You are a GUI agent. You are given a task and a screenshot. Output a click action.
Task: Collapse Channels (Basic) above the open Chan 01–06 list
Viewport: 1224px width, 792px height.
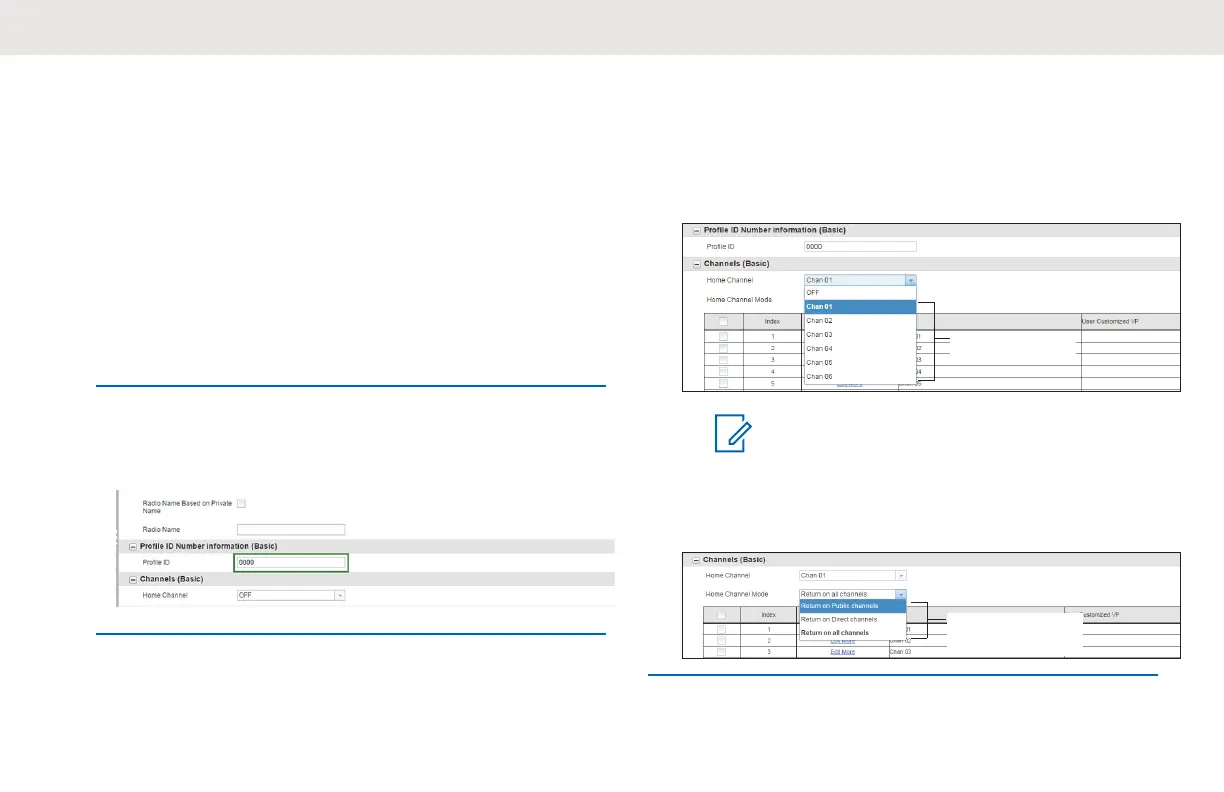tap(697, 264)
